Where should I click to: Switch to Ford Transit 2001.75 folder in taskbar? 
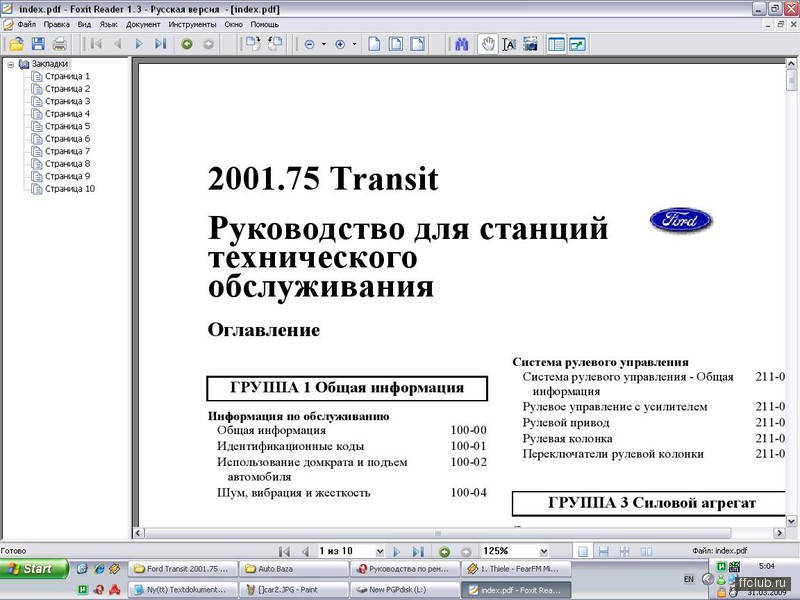click(x=183, y=569)
